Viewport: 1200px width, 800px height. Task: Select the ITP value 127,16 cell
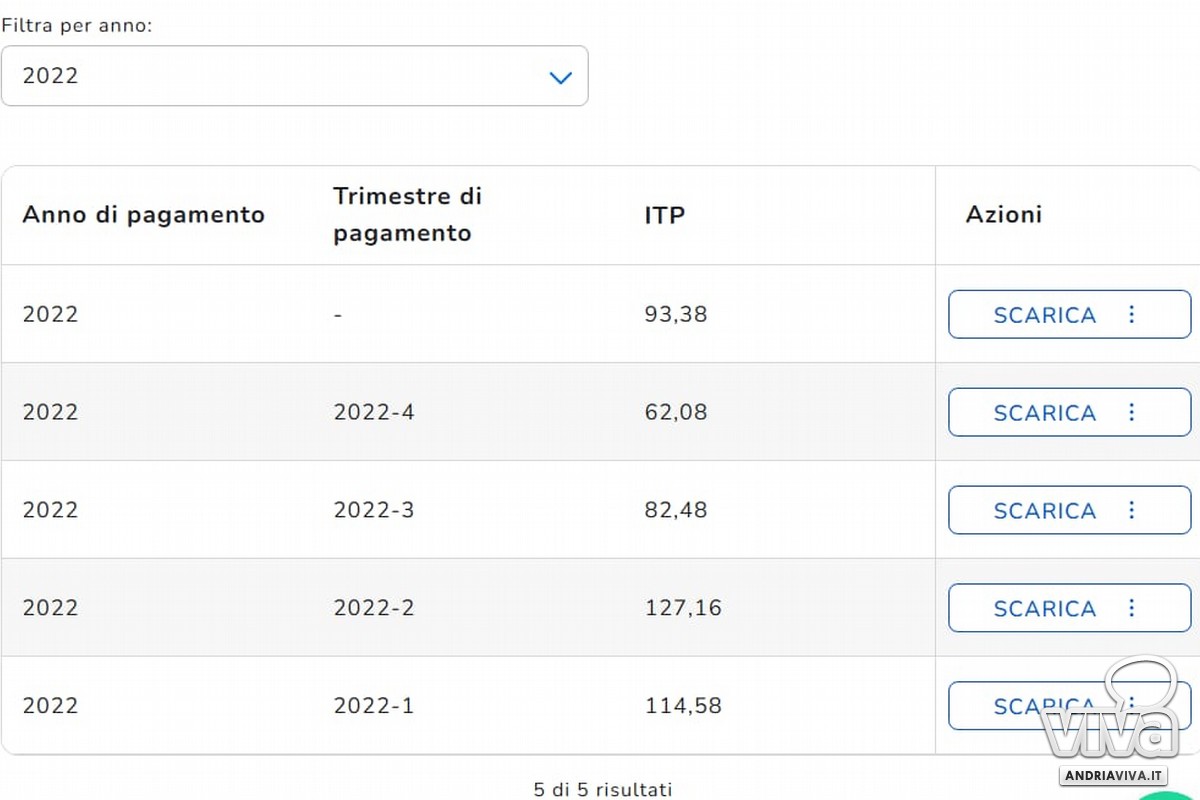coord(683,608)
